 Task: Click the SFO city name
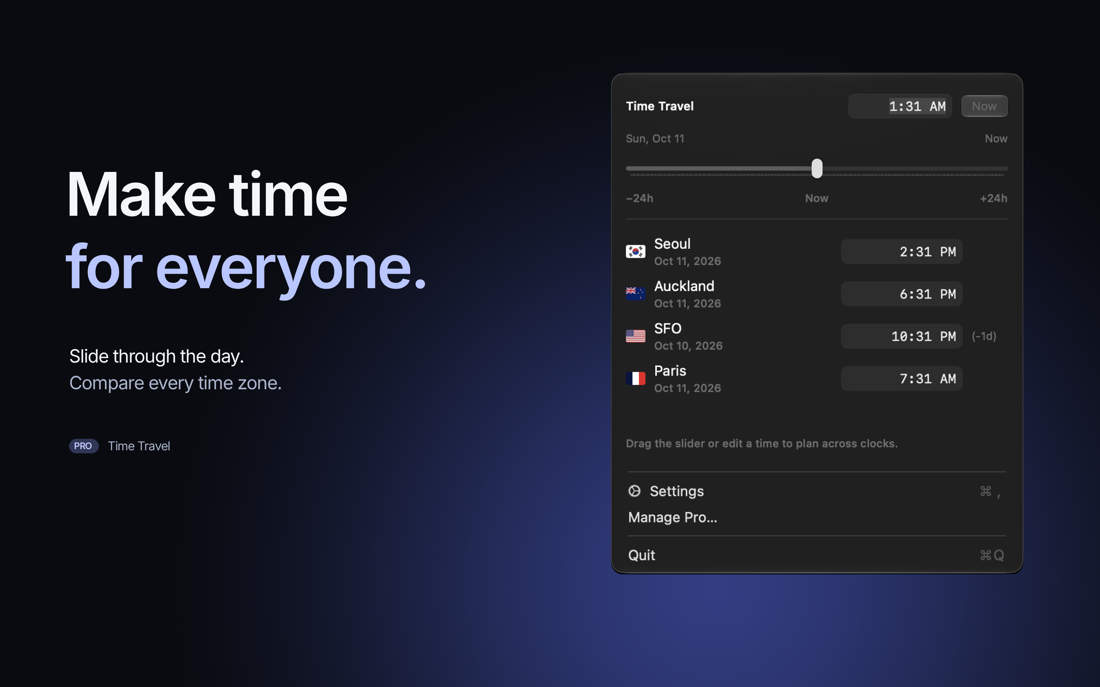[x=668, y=328]
